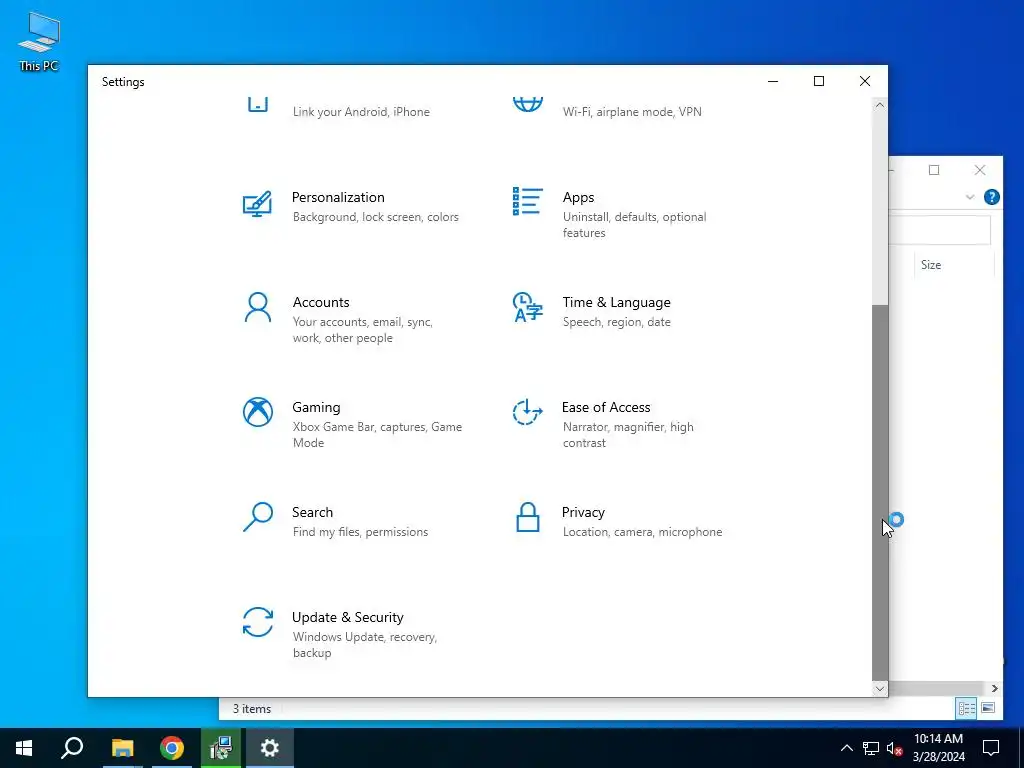Open File Explorer from the taskbar
This screenshot has height=768, width=1024.
[x=122, y=748]
